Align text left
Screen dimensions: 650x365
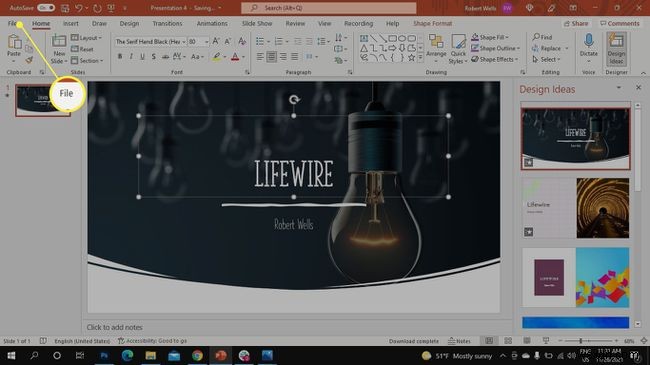coord(260,57)
